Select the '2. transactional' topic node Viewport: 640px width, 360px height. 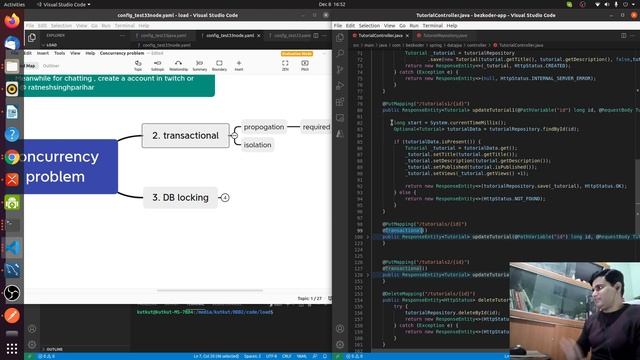click(186, 136)
